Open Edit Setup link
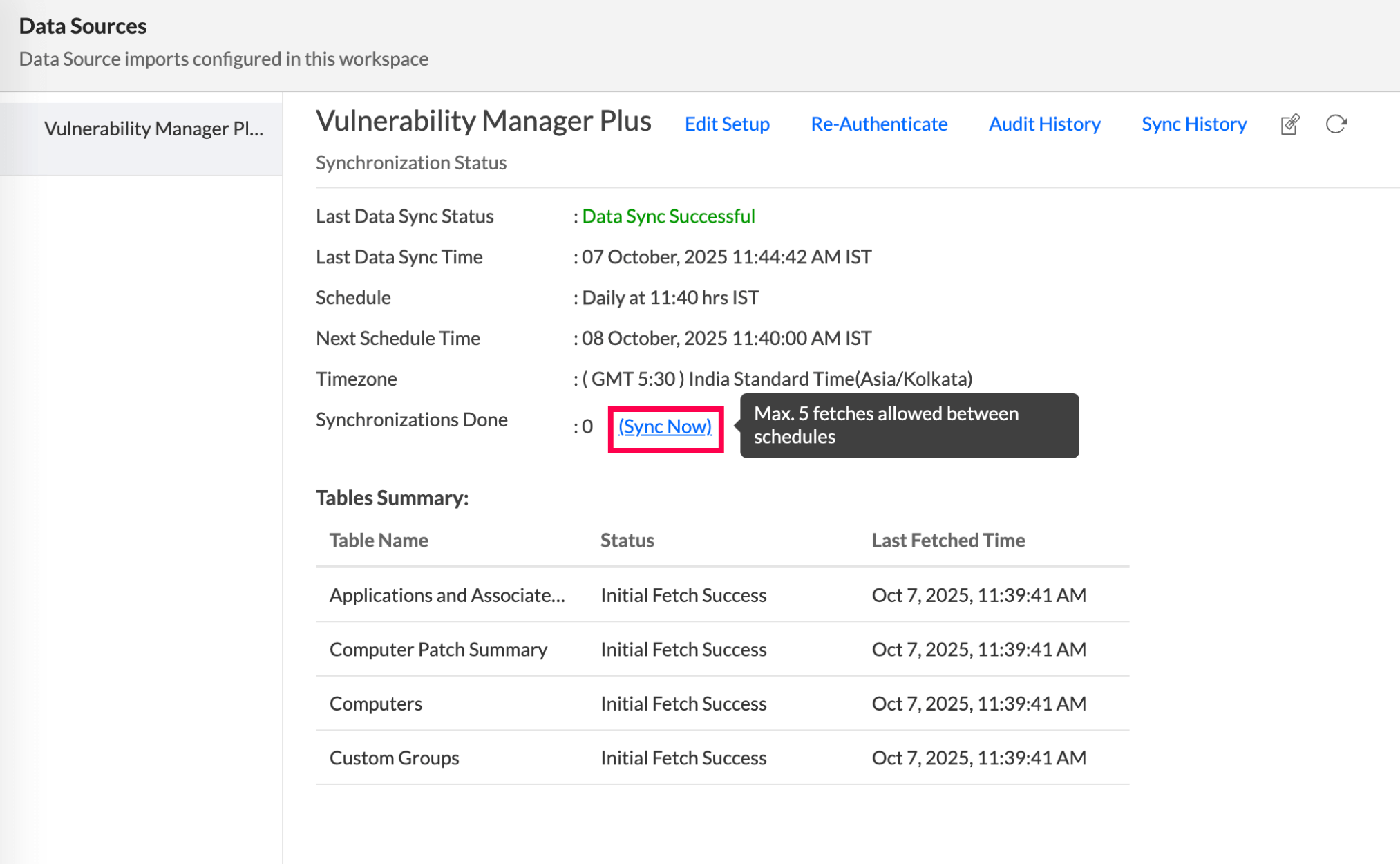Screen dimensions: 1400x864 click(x=726, y=124)
